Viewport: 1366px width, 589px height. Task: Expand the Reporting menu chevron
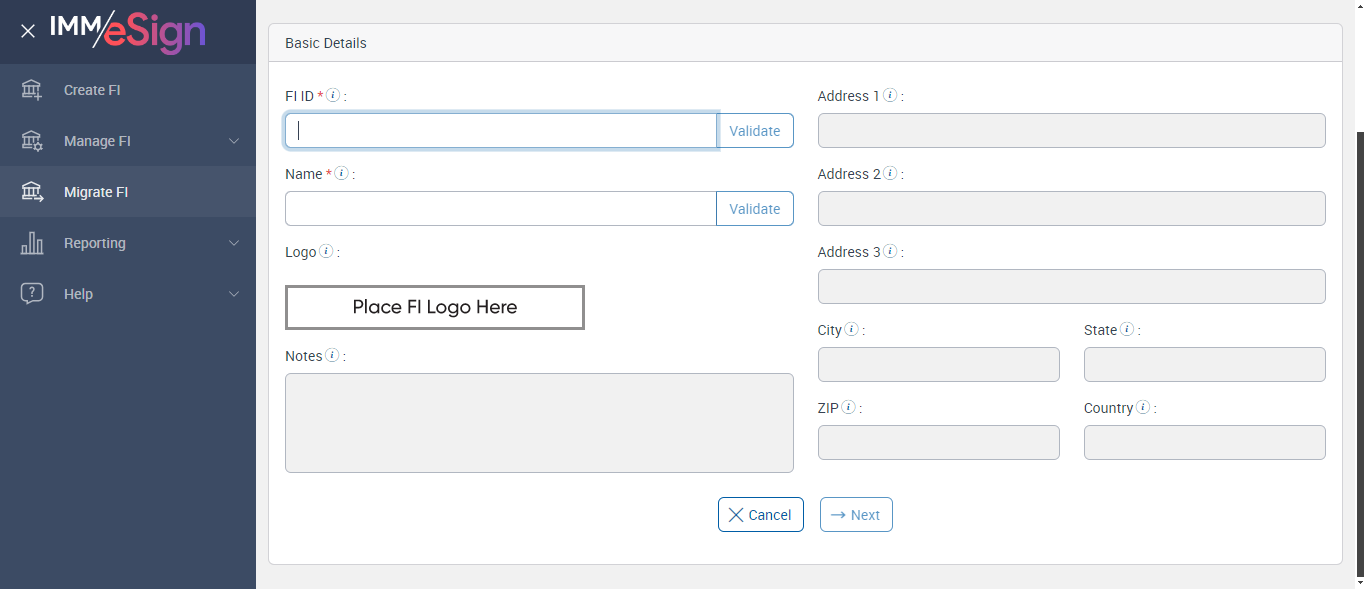(x=234, y=243)
